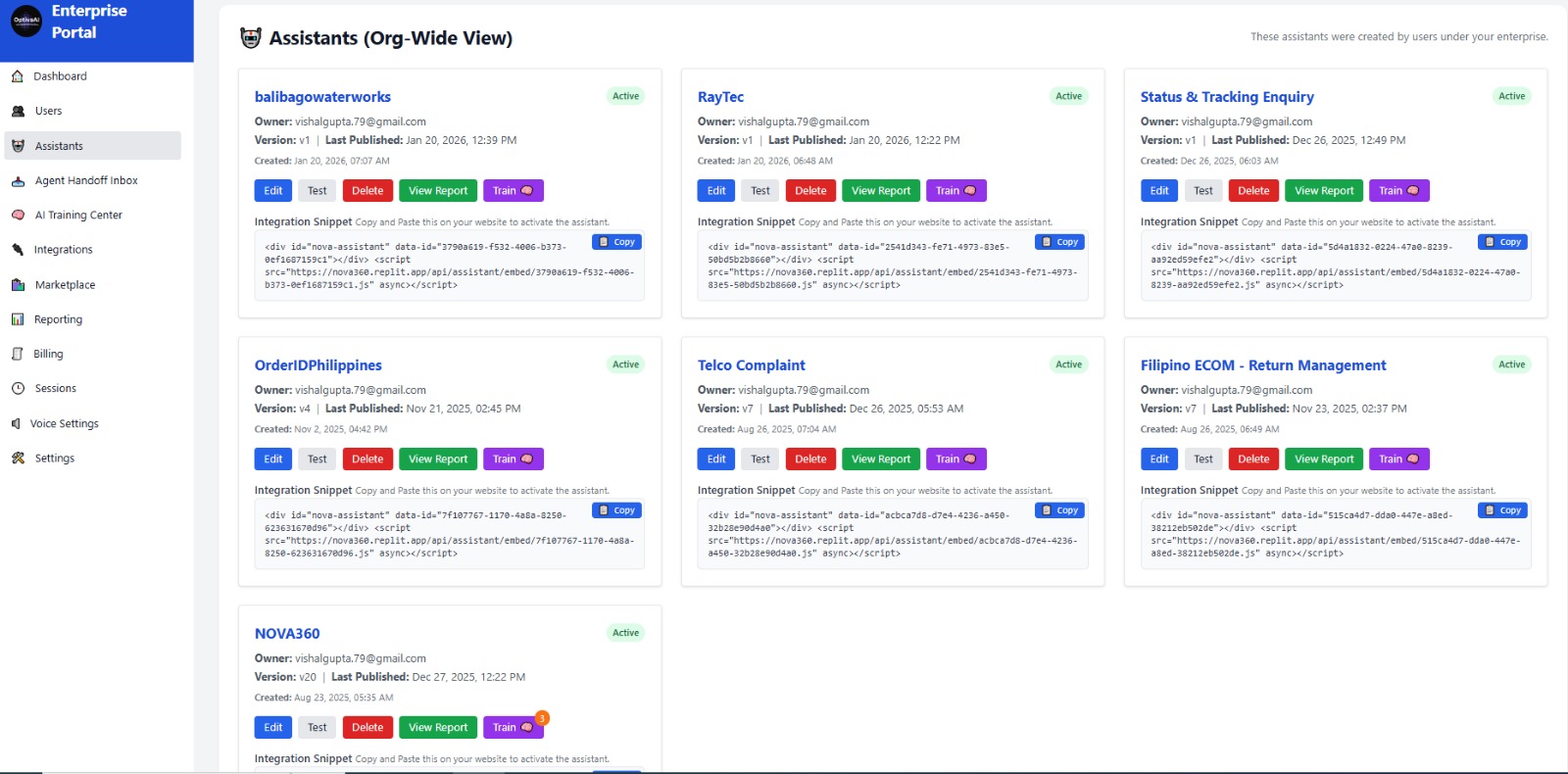1568x774 pixels.
Task: Click the Users icon in sidebar
Action: coord(18,111)
